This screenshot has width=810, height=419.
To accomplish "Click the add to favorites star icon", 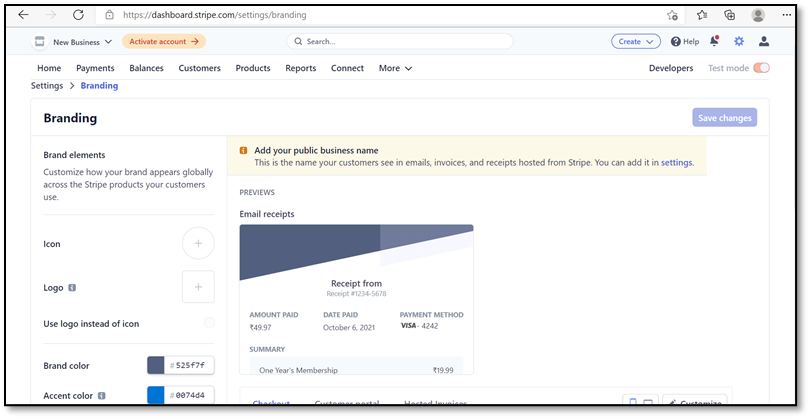I will [672, 15].
